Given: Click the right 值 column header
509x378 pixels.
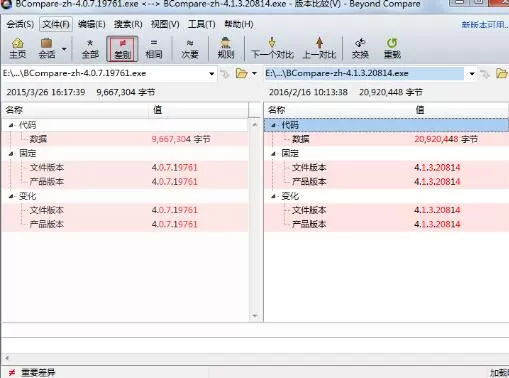Looking at the screenshot, I should 461,110.
